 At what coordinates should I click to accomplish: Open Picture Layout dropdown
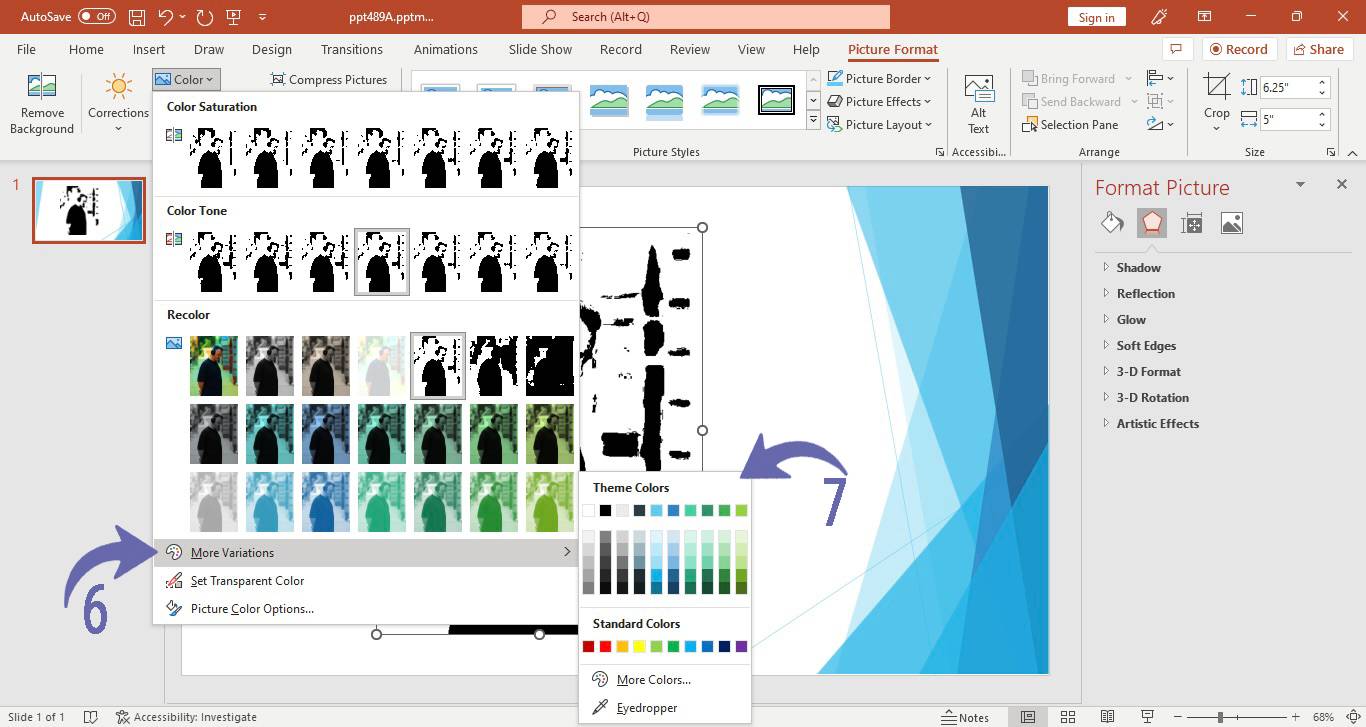pyautogui.click(x=879, y=125)
